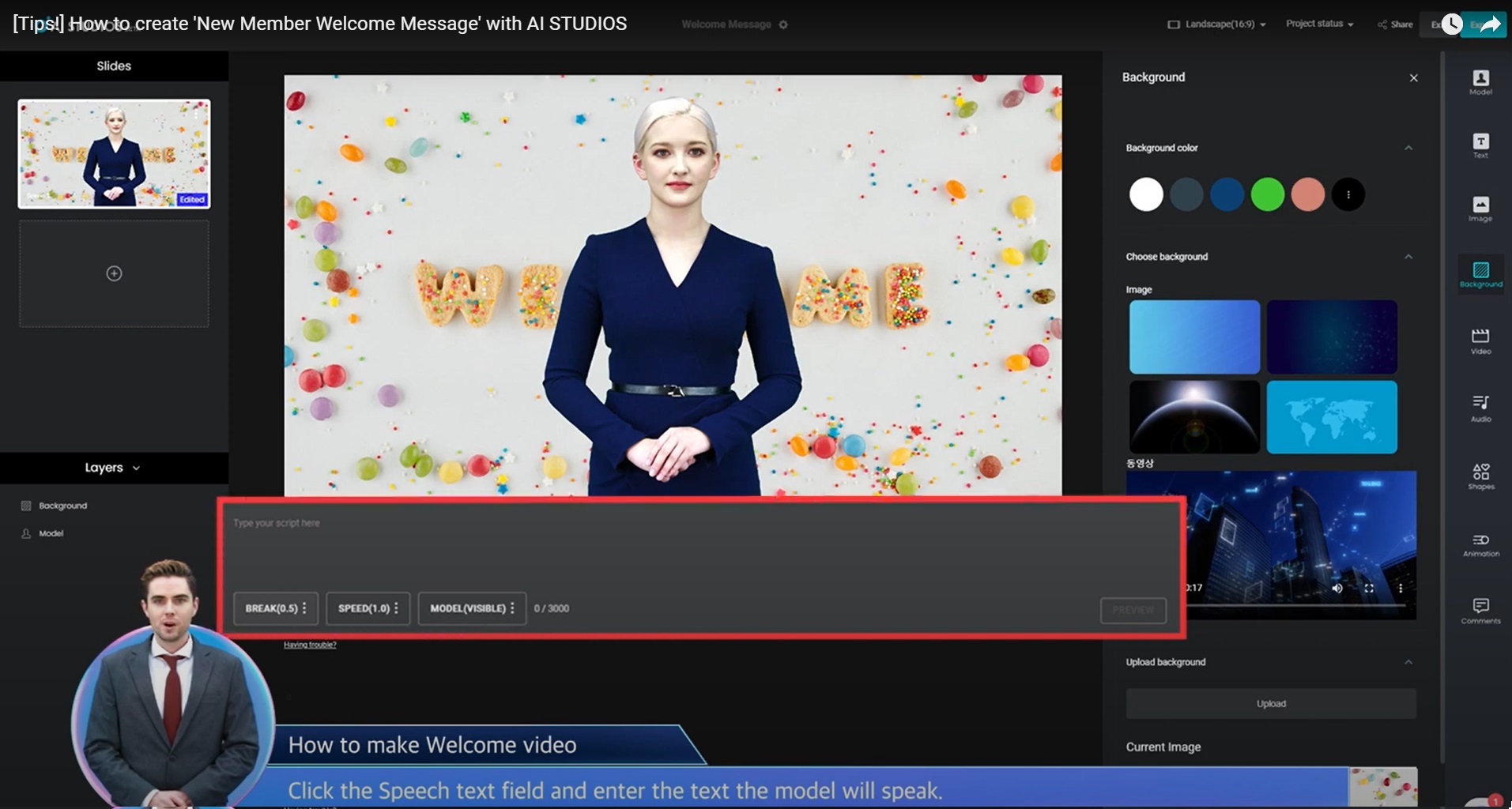Collapse the Background color section

(1408, 148)
